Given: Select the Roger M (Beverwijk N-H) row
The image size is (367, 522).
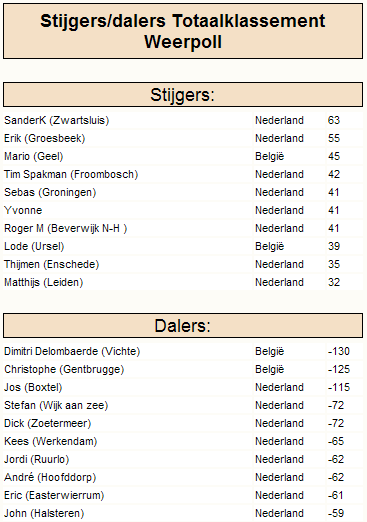Looking at the screenshot, I should point(183,228).
